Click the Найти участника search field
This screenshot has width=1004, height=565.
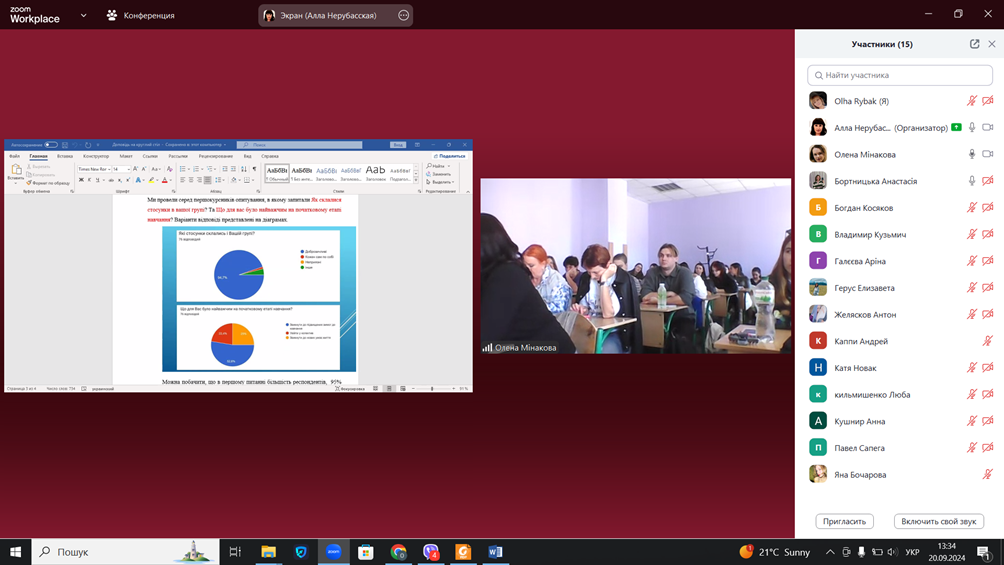(x=900, y=75)
